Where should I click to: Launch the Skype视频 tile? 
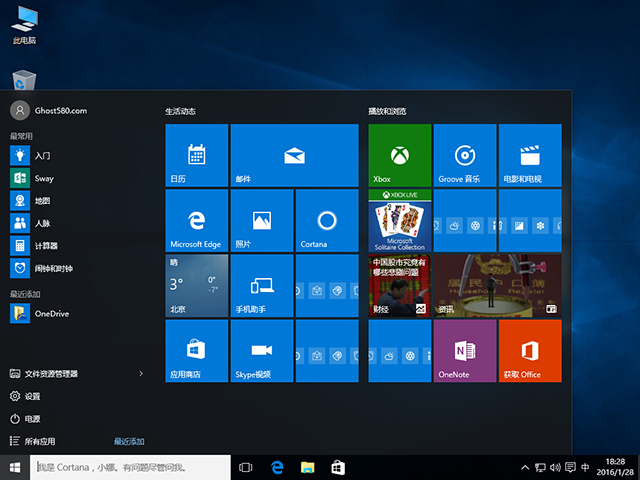tap(261, 350)
